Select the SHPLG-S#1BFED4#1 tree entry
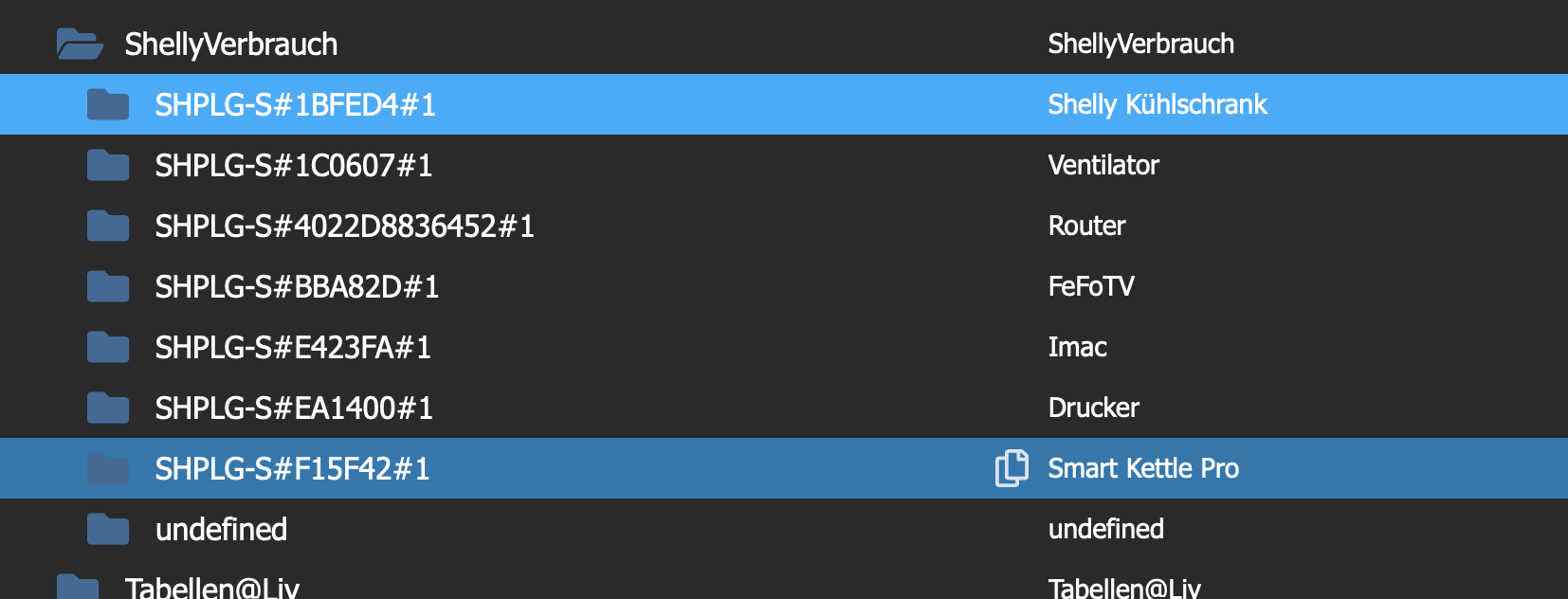 coord(295,104)
